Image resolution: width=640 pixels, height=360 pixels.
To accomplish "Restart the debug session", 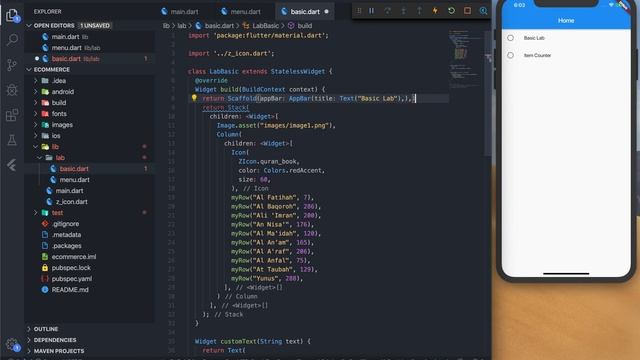I will point(451,11).
